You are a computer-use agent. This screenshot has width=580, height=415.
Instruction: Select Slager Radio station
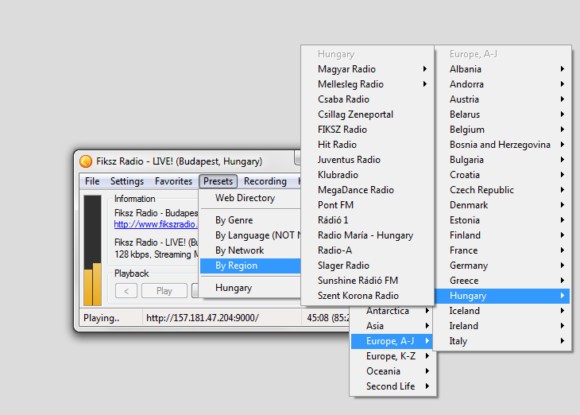coord(368,266)
